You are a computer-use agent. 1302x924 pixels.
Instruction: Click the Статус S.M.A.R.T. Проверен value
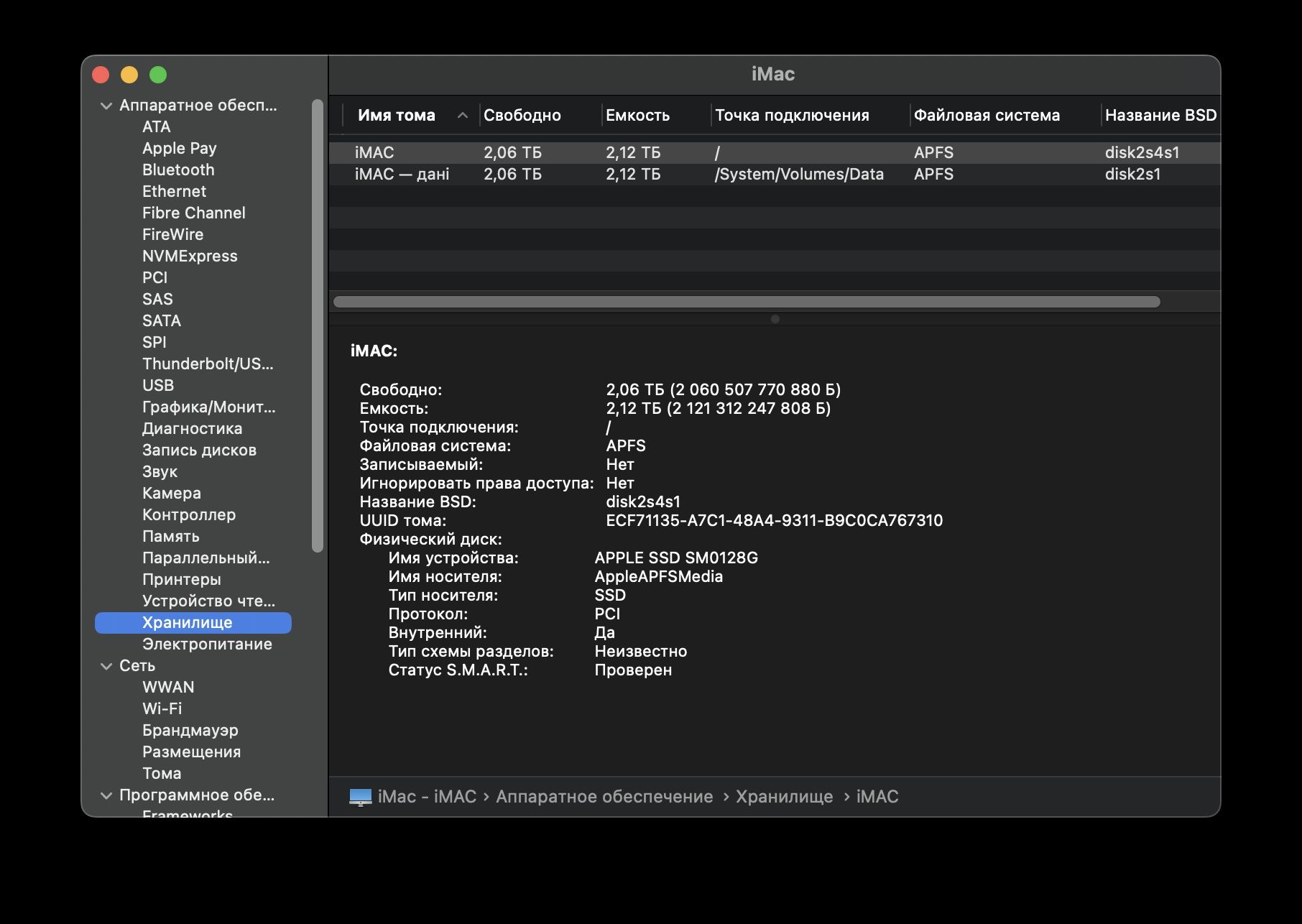(633, 670)
